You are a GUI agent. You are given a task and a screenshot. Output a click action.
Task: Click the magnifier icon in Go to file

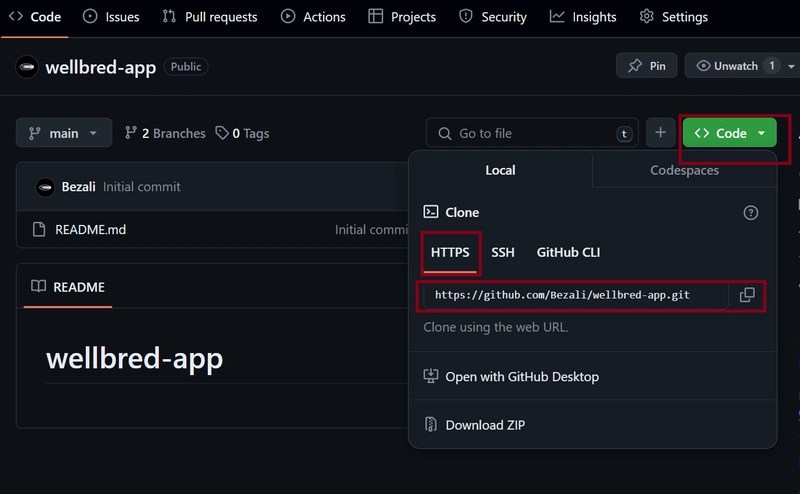tap(444, 134)
